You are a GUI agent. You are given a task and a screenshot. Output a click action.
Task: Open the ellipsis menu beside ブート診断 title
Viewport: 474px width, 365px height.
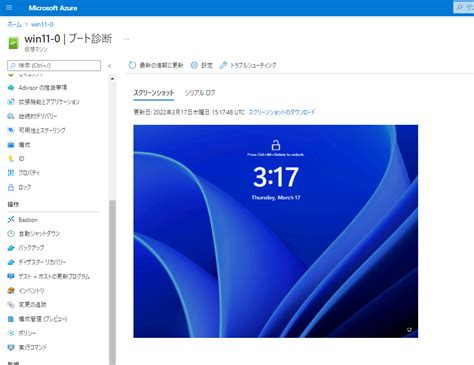pos(126,39)
